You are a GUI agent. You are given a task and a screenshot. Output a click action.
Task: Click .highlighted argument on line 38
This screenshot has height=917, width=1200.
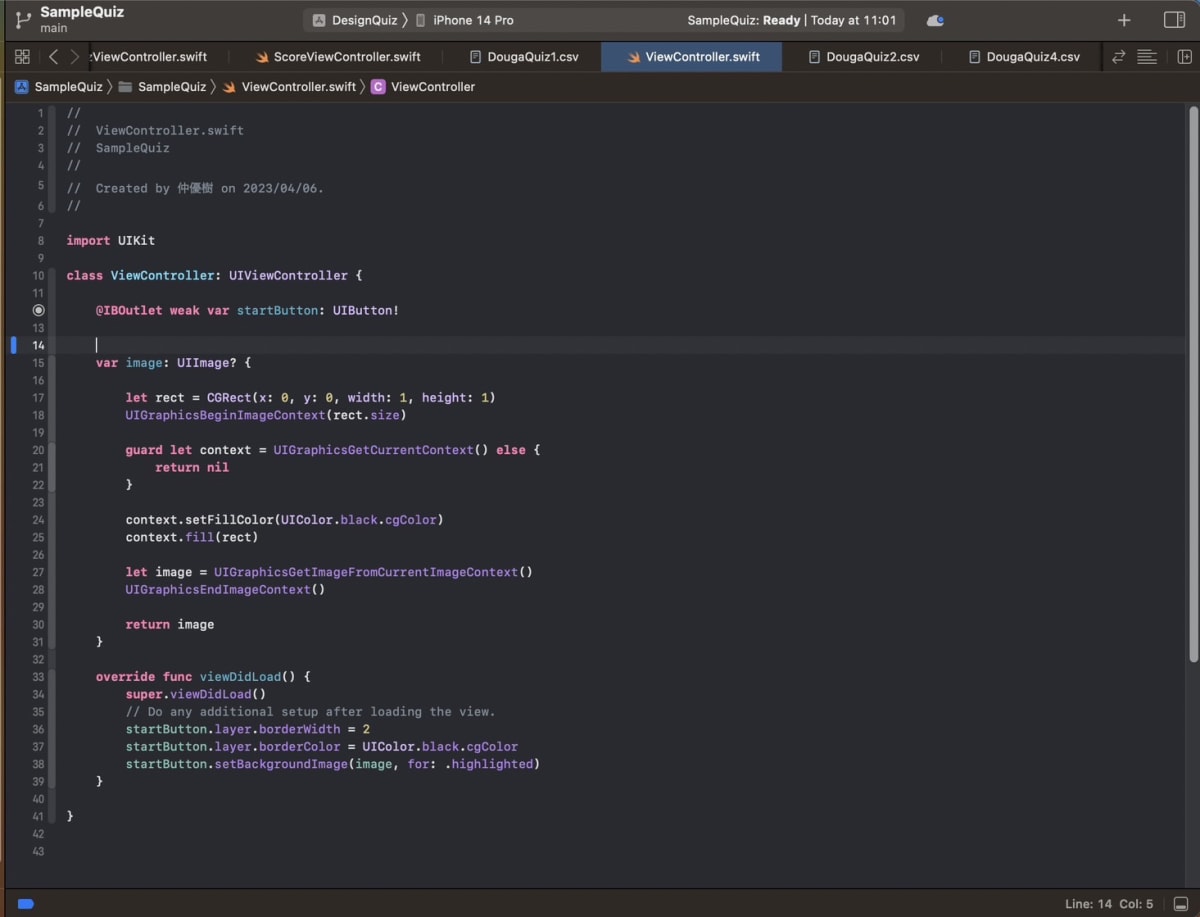[x=488, y=764]
